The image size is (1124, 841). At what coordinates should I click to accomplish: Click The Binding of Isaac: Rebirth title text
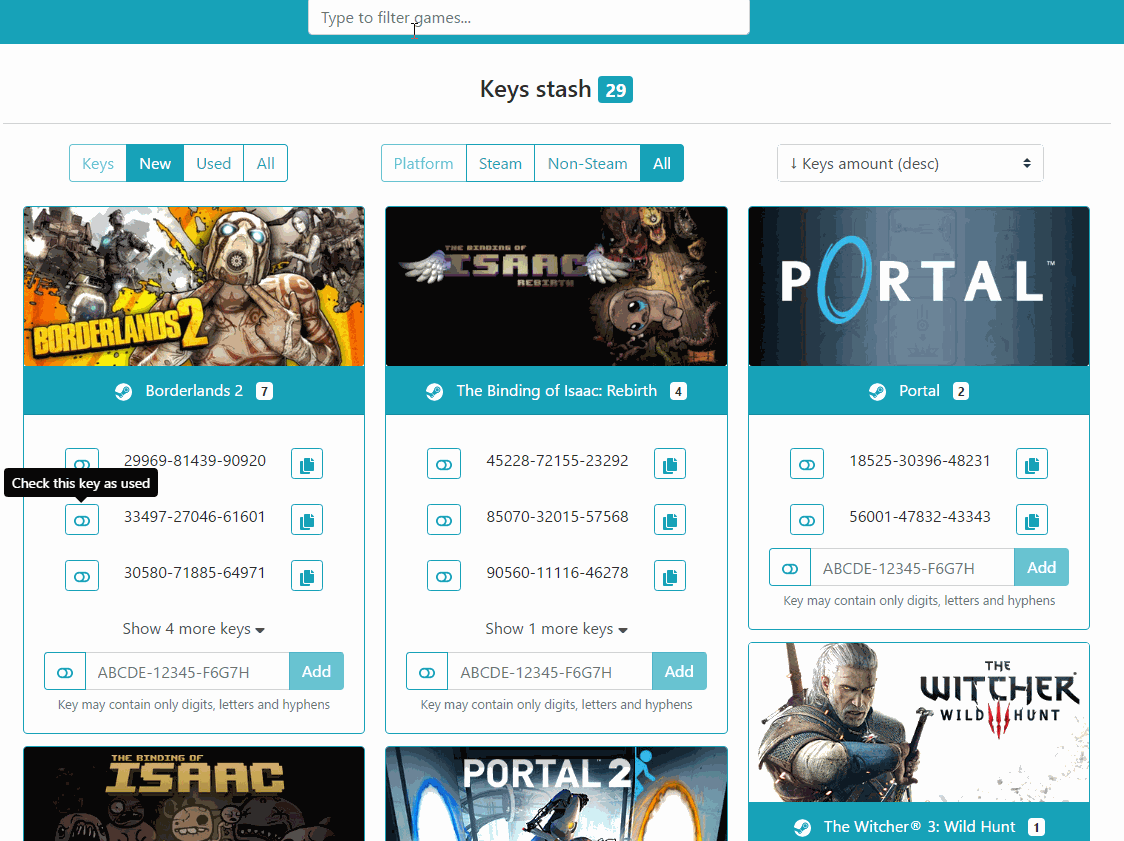click(557, 391)
